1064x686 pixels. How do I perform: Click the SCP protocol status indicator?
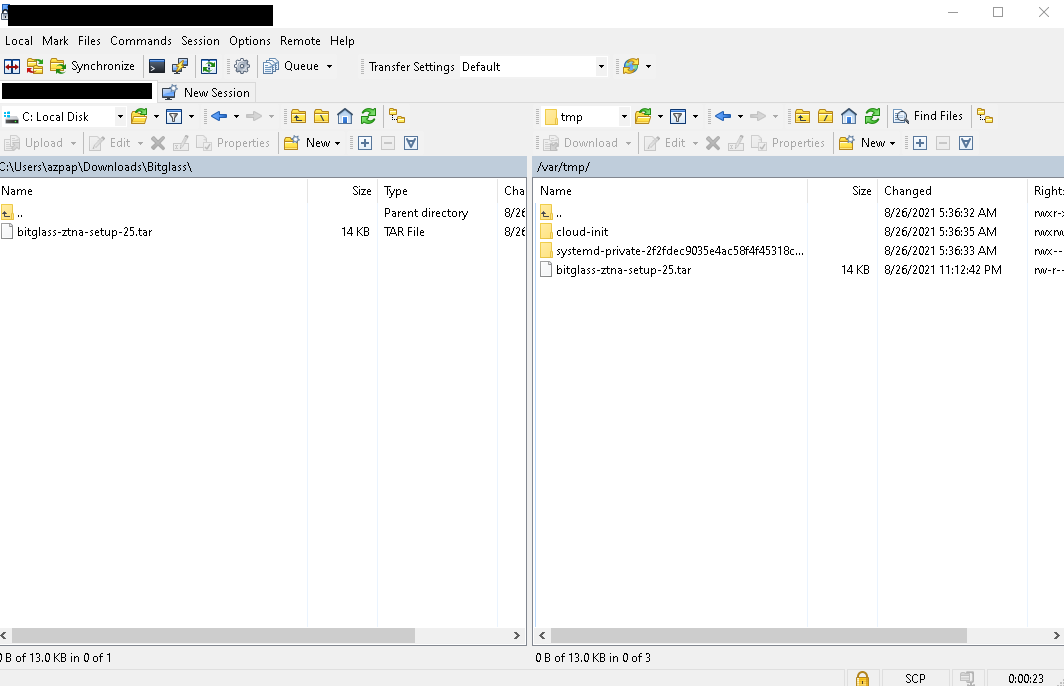tap(915, 678)
